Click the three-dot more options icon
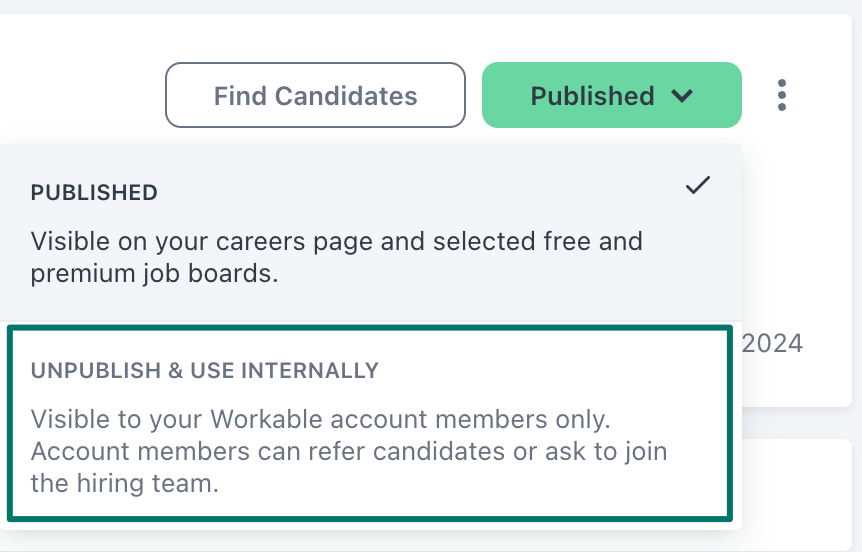This screenshot has width=862, height=552. click(x=781, y=95)
